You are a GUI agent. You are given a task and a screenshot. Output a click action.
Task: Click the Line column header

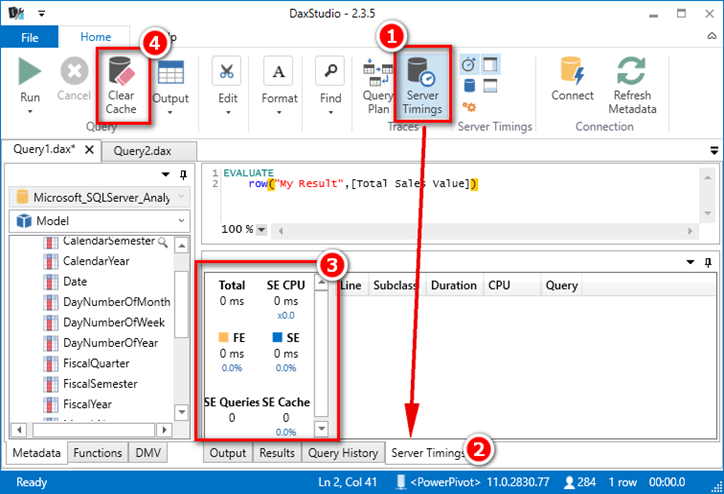pos(352,285)
